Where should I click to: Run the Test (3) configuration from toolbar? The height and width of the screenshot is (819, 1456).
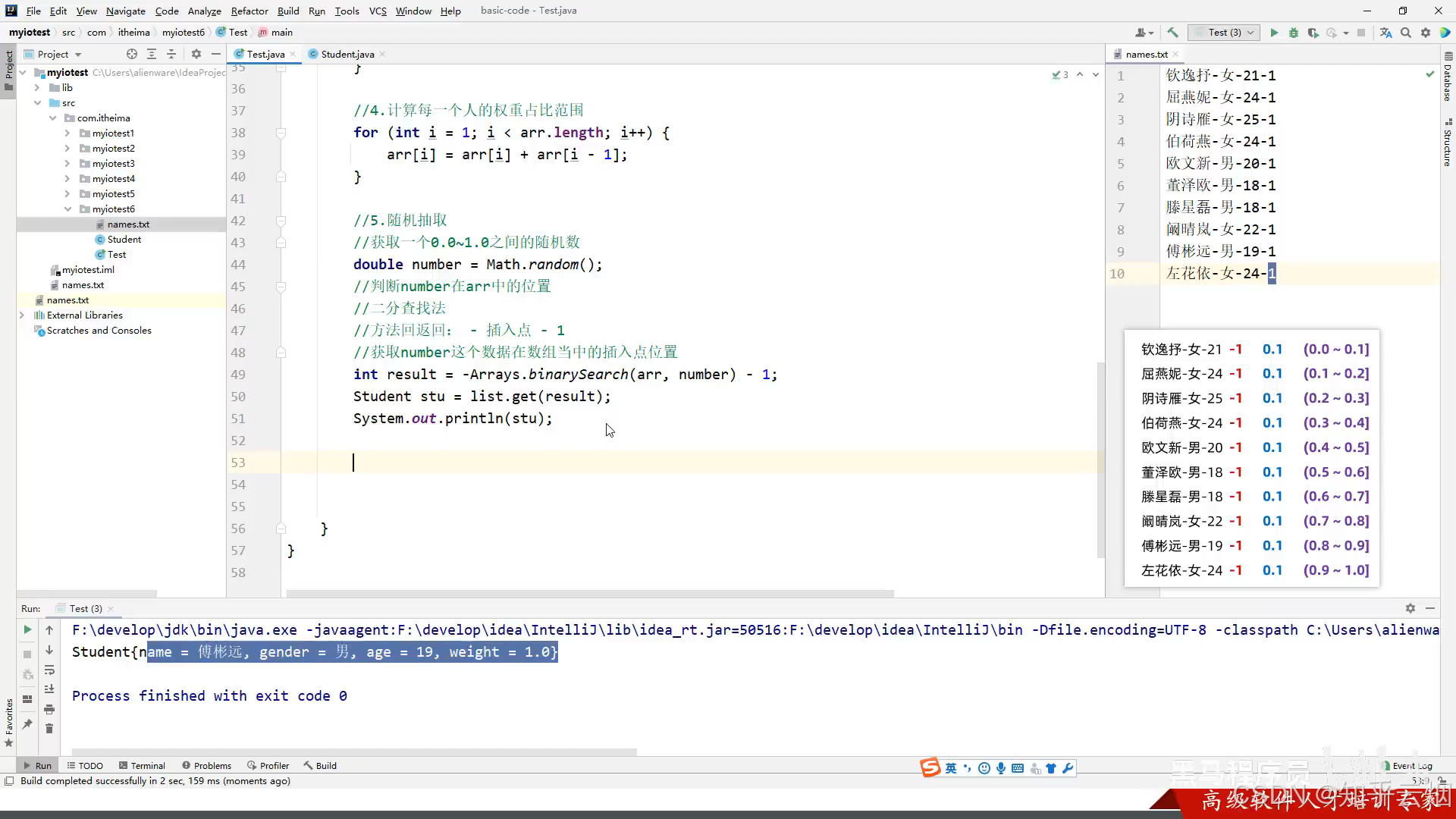pyautogui.click(x=1274, y=33)
